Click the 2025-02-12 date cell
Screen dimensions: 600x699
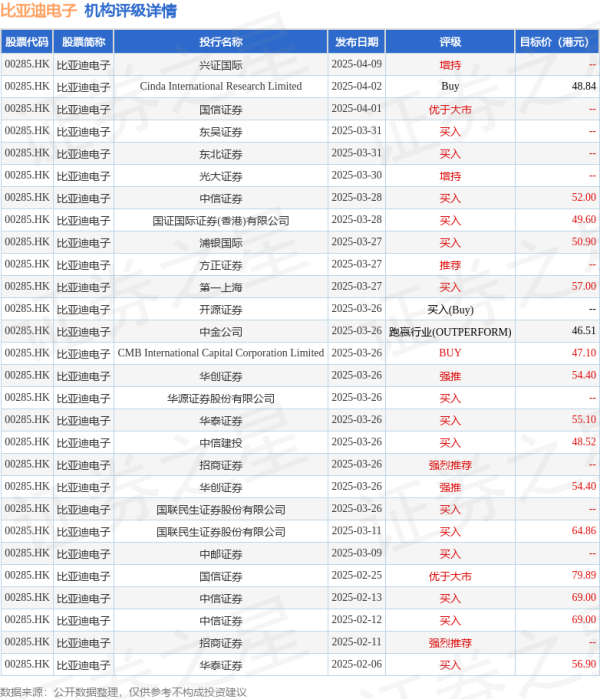pyautogui.click(x=357, y=620)
